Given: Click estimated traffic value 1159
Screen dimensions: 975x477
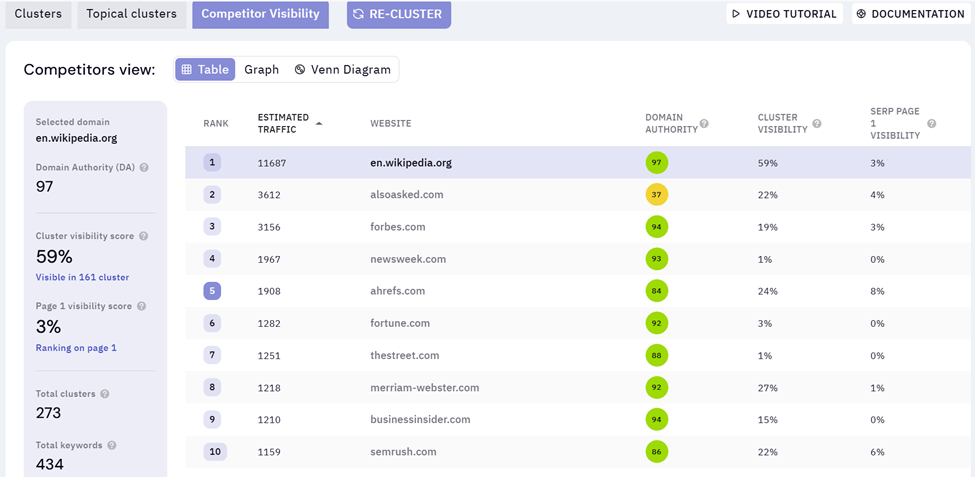Looking at the screenshot, I should pos(269,452).
